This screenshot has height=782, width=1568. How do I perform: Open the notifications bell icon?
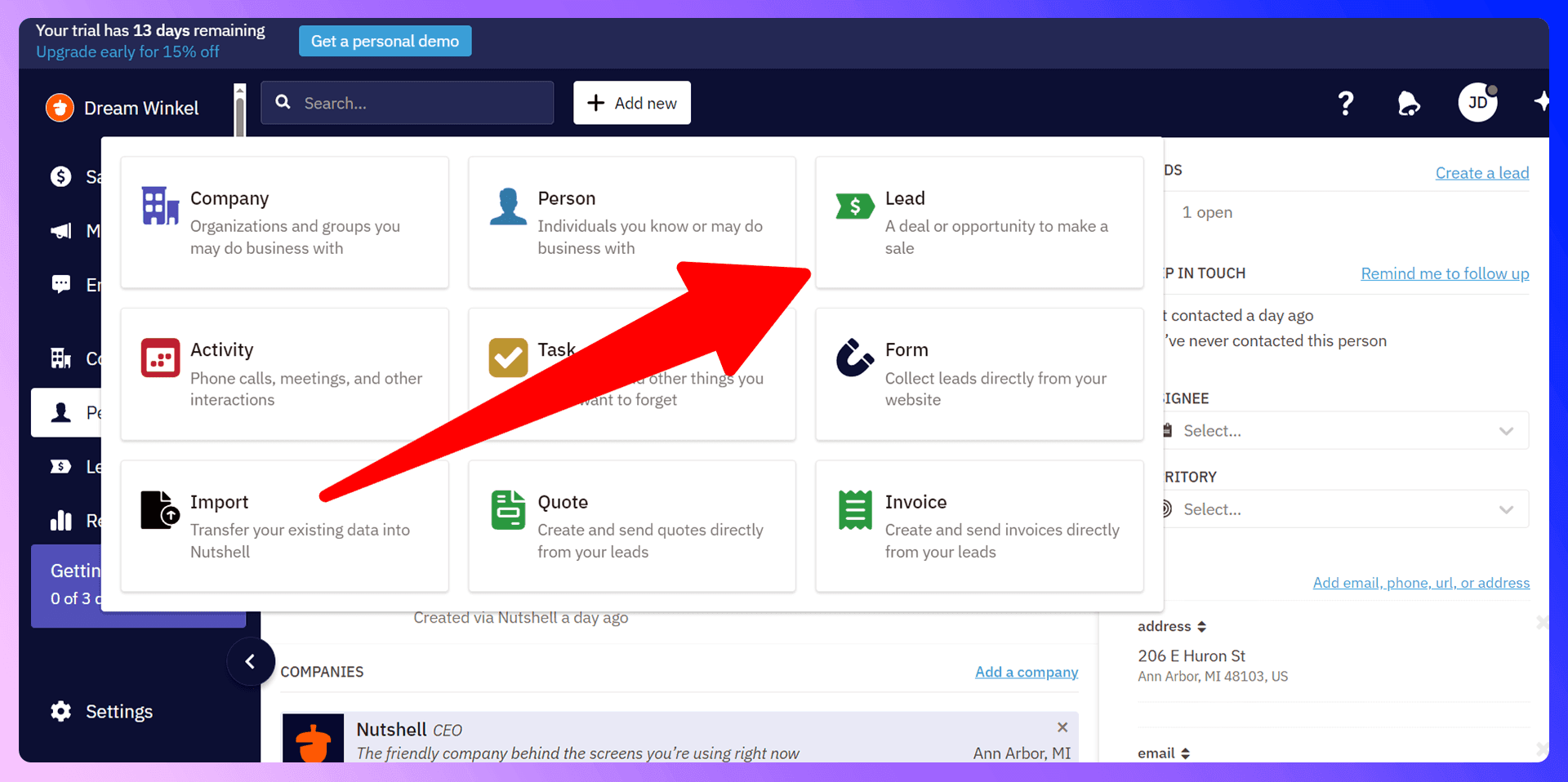1409,103
